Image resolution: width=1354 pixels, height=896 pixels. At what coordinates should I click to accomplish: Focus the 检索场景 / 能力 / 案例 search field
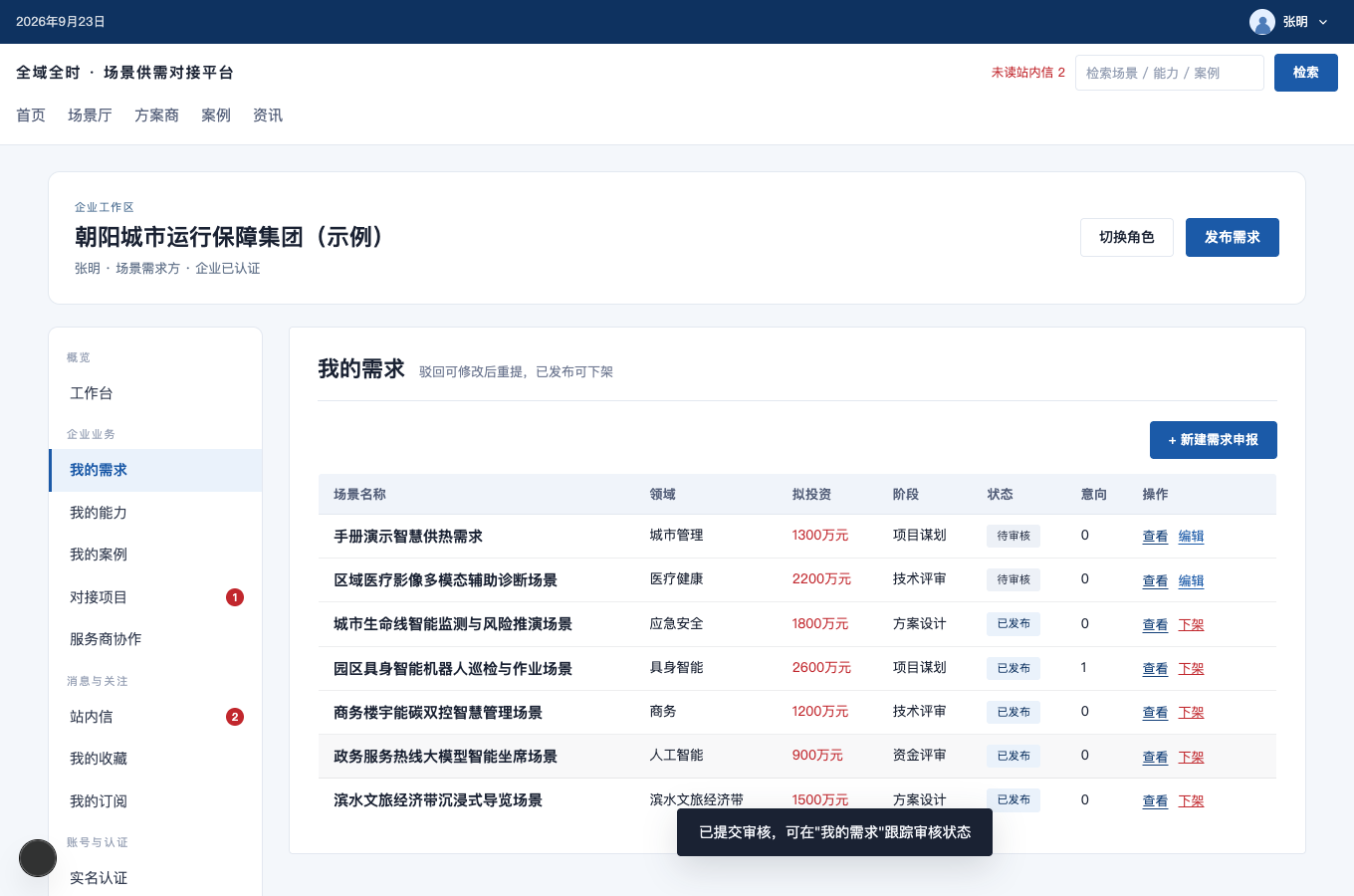(x=1169, y=73)
